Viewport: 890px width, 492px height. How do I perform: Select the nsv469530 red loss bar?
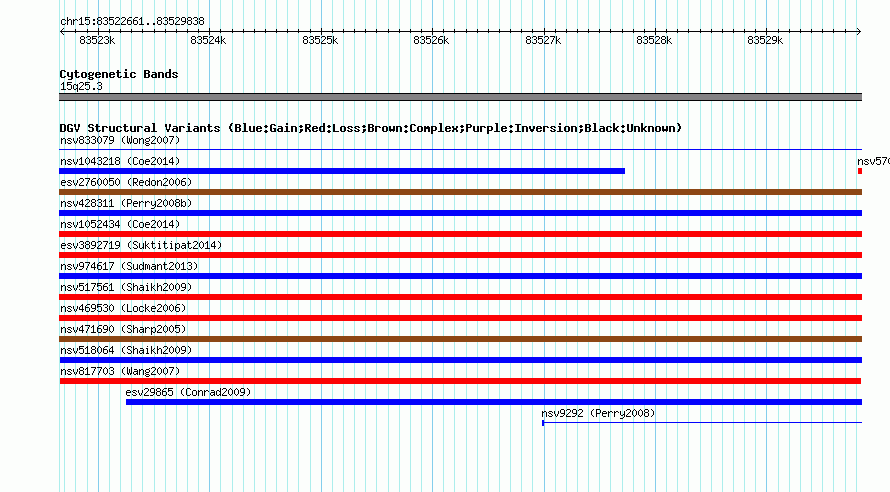(460, 318)
